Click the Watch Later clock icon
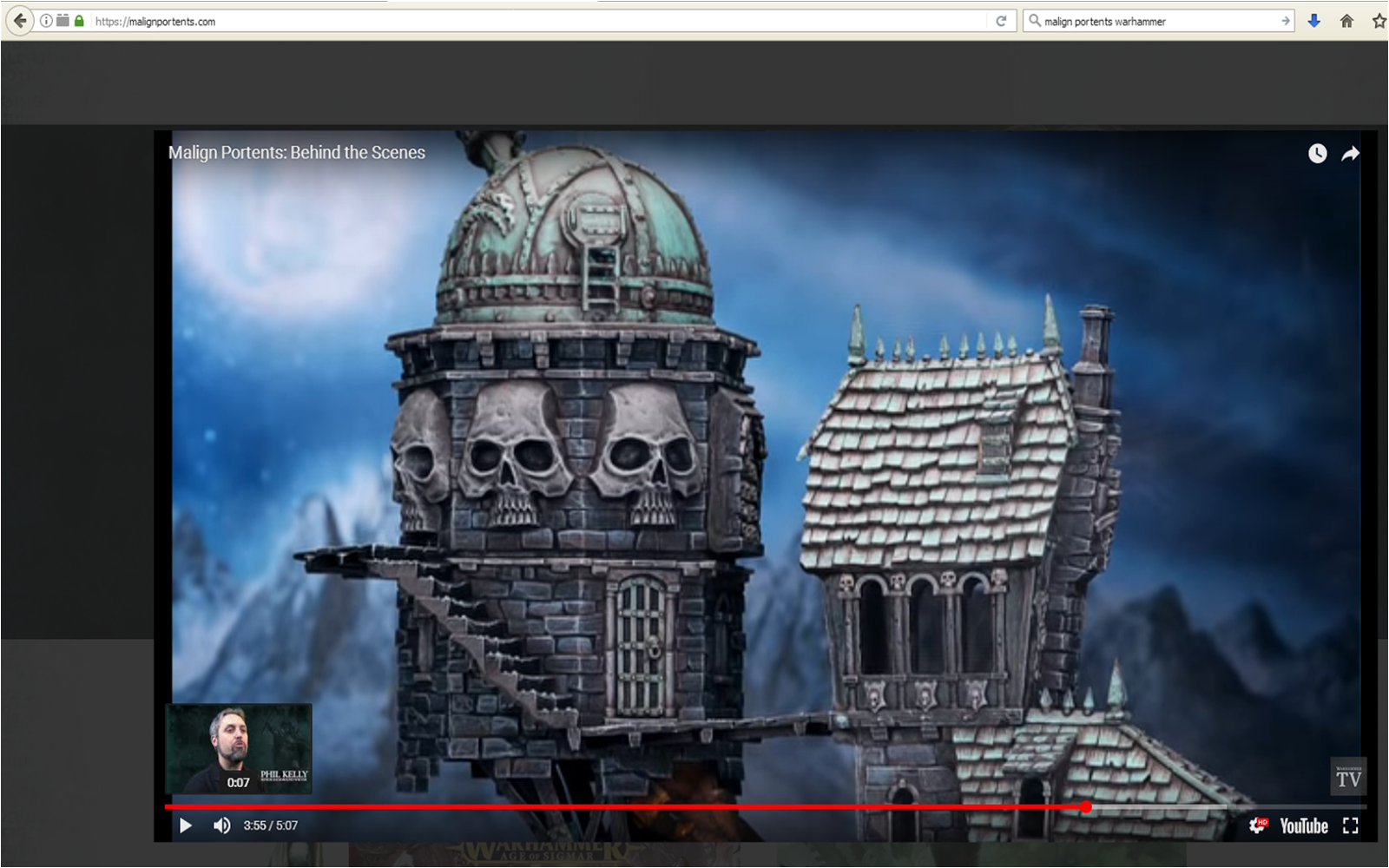The height and width of the screenshot is (868, 1389). [x=1318, y=154]
